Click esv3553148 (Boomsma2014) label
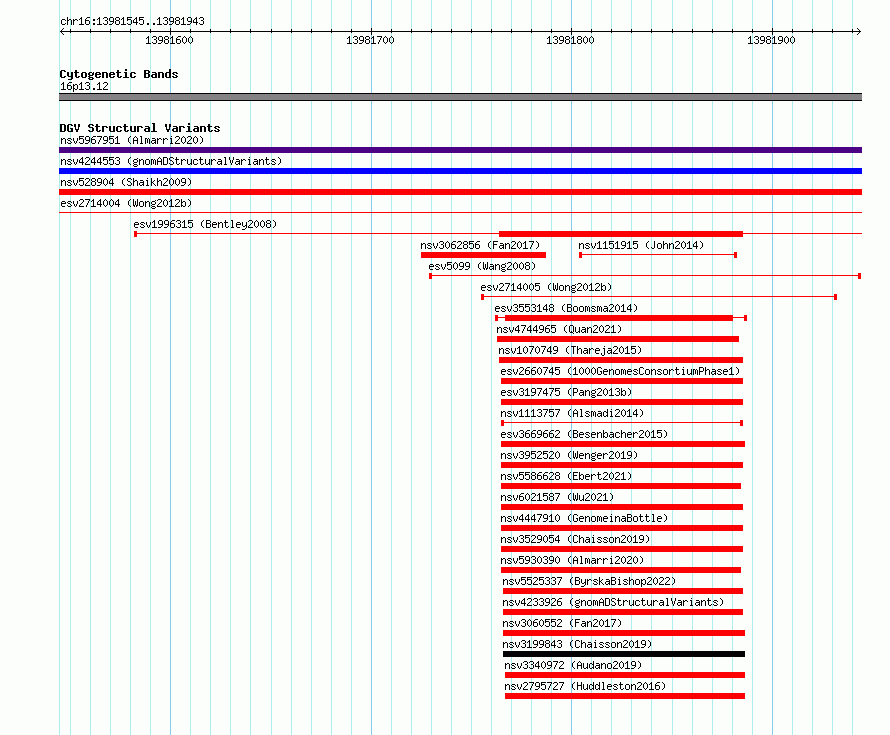 click(566, 308)
